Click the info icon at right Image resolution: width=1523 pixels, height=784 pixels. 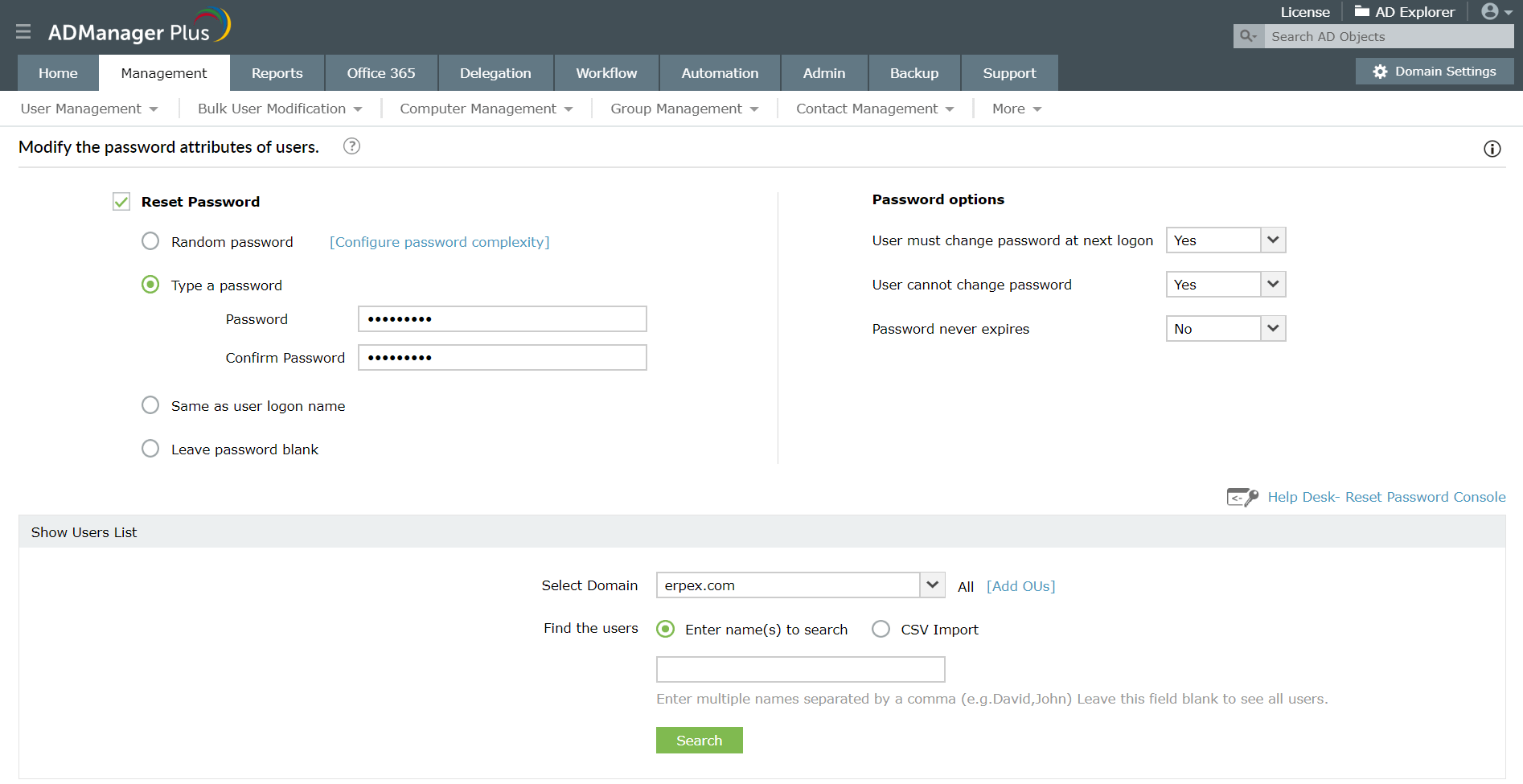pos(1492,149)
